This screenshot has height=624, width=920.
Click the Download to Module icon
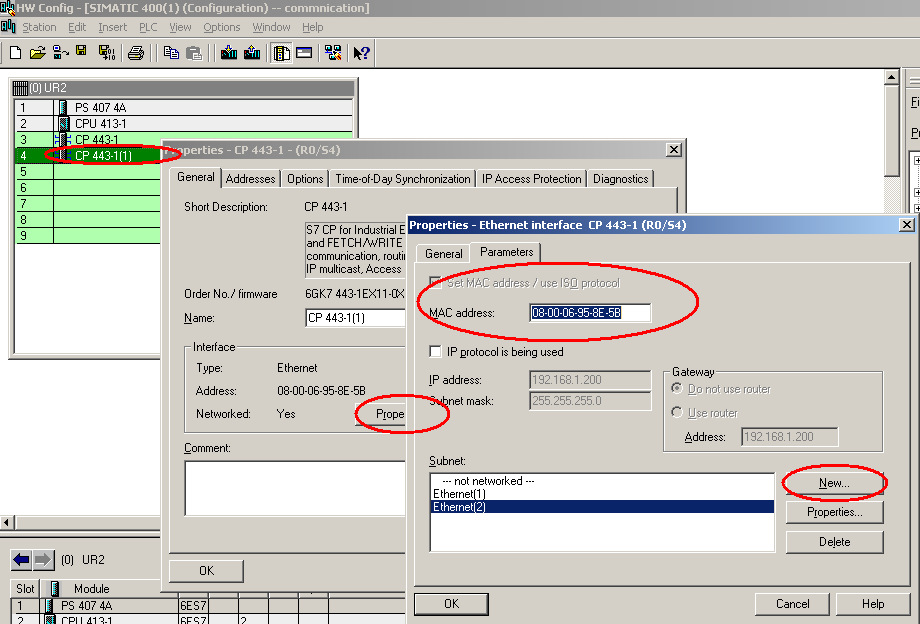pos(229,53)
